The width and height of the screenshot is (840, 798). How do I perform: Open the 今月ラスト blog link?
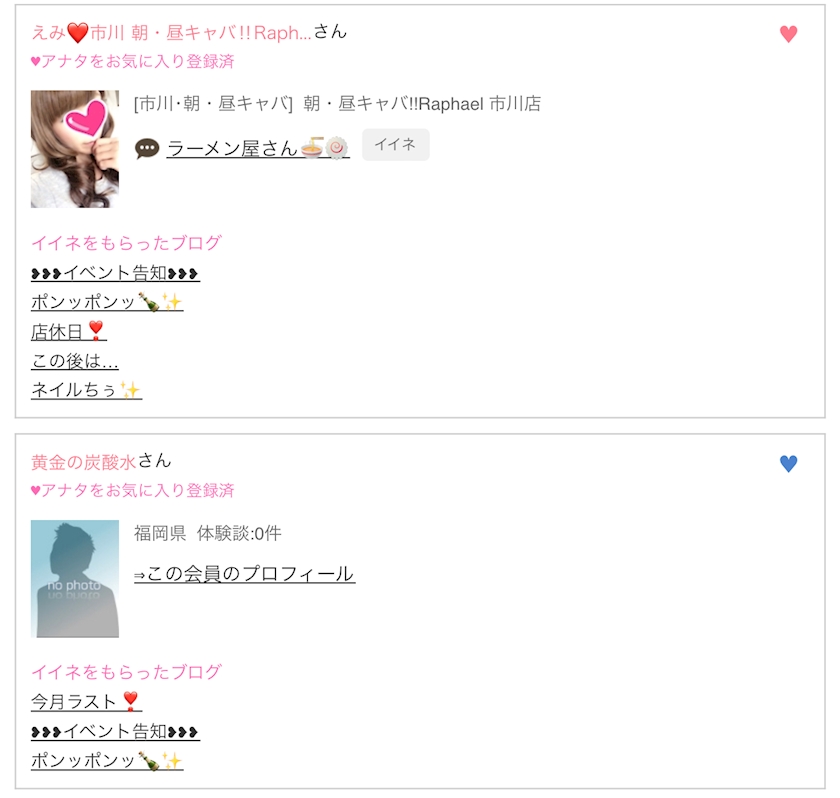click(86, 701)
